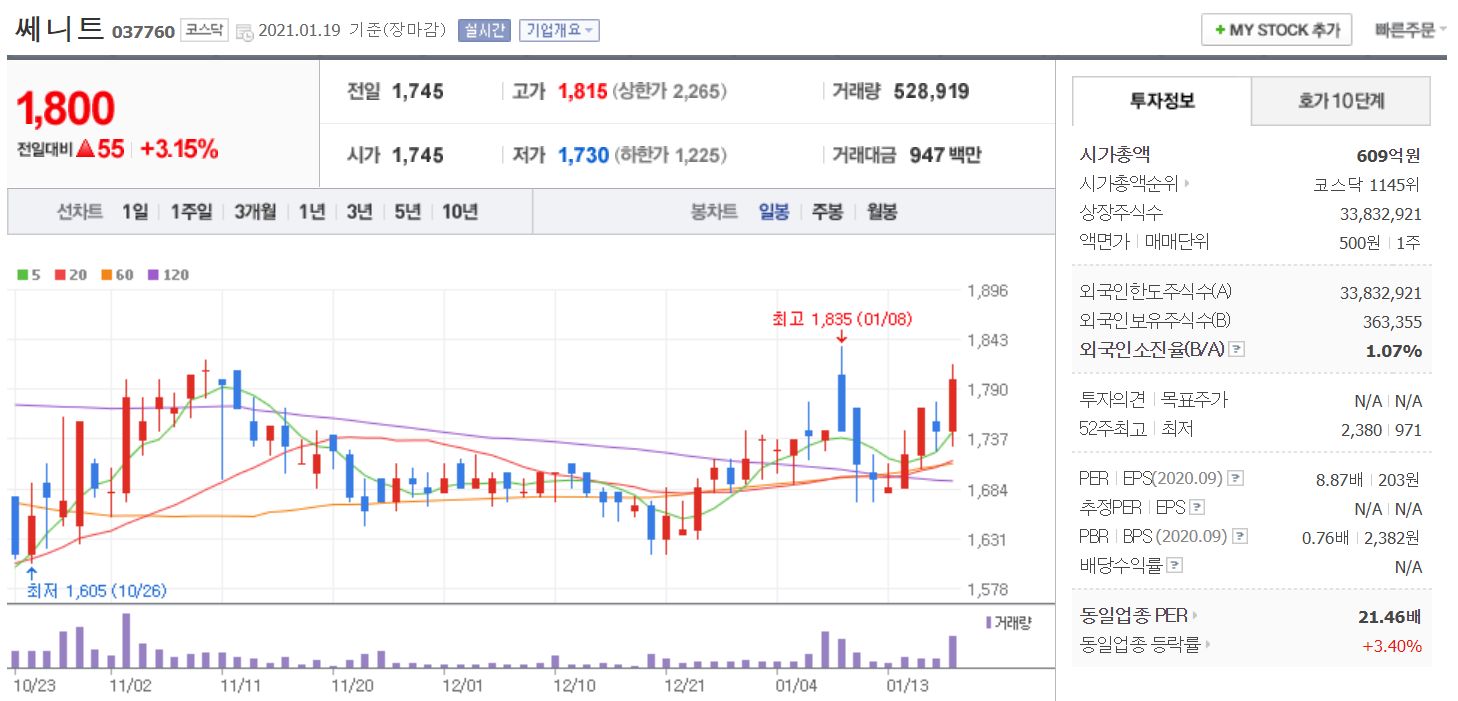1458x701 pixels.
Task: Click the help icon next to PER | EPS(2020.09)
Action: [1235, 479]
